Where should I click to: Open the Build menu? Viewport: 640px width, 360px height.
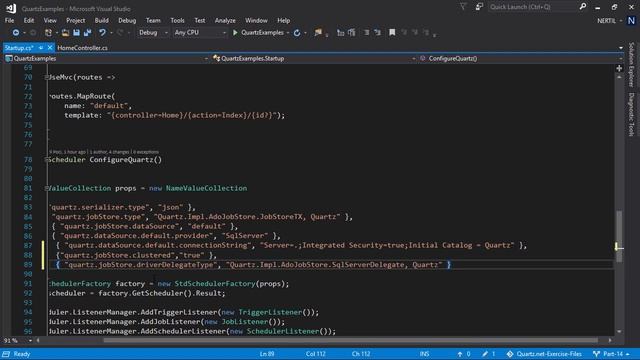[102, 20]
